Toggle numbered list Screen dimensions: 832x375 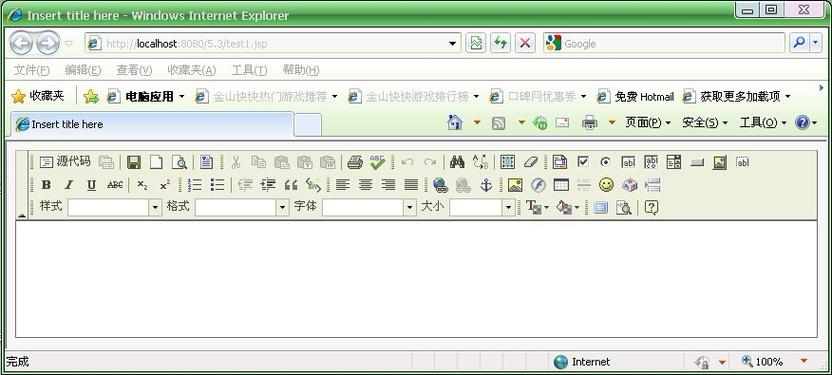pos(195,185)
